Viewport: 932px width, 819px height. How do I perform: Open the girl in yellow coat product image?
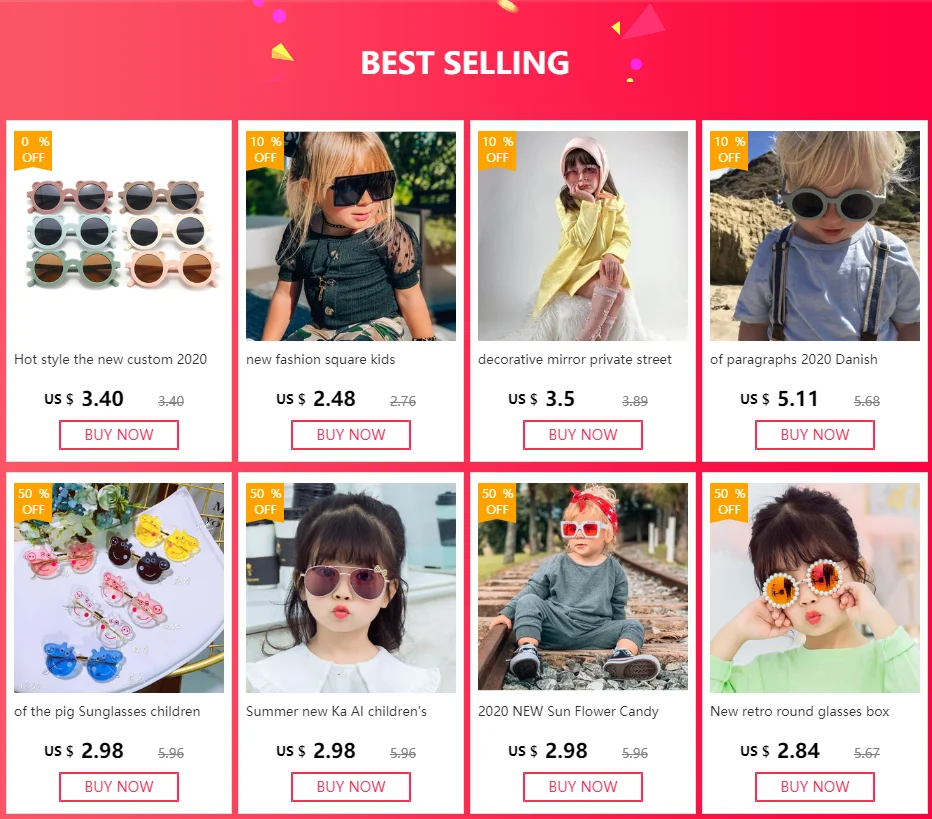click(x=582, y=236)
